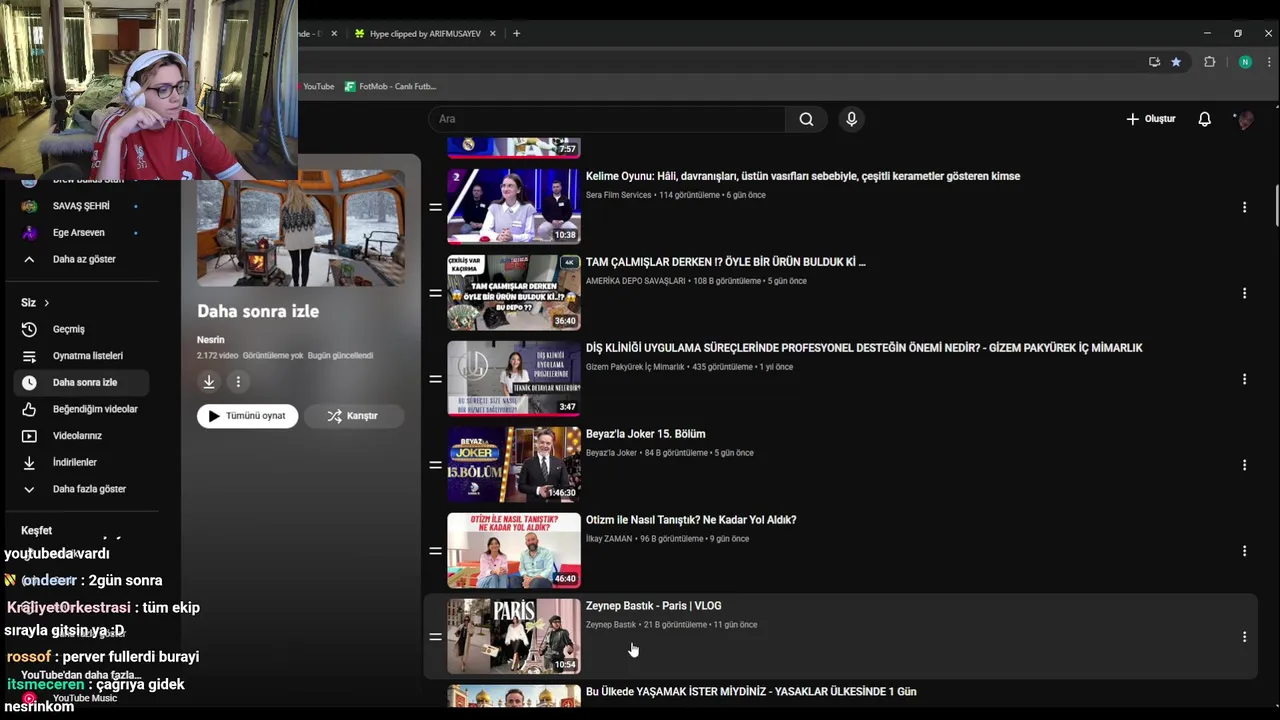1280x720 pixels.
Task: Open the account avatar menu
Action: pos(1245,119)
